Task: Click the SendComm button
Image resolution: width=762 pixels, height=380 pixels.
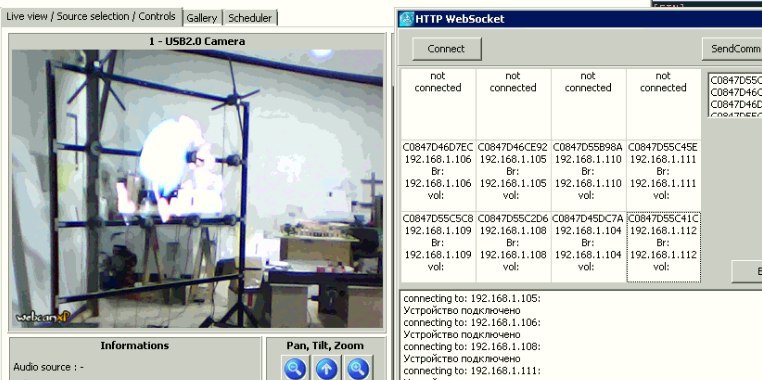Action: [x=732, y=49]
